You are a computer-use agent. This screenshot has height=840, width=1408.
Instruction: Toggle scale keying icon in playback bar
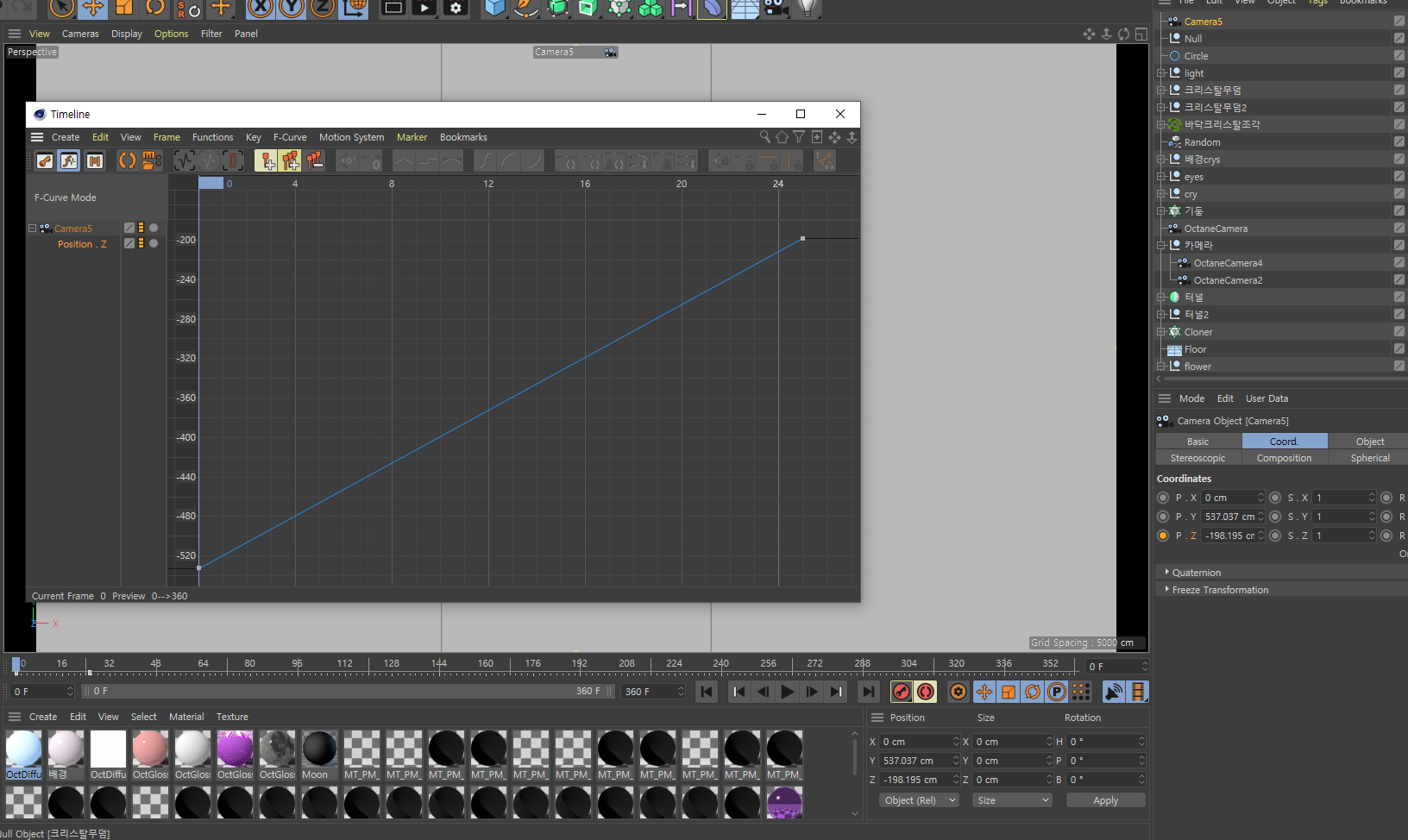(1008, 692)
